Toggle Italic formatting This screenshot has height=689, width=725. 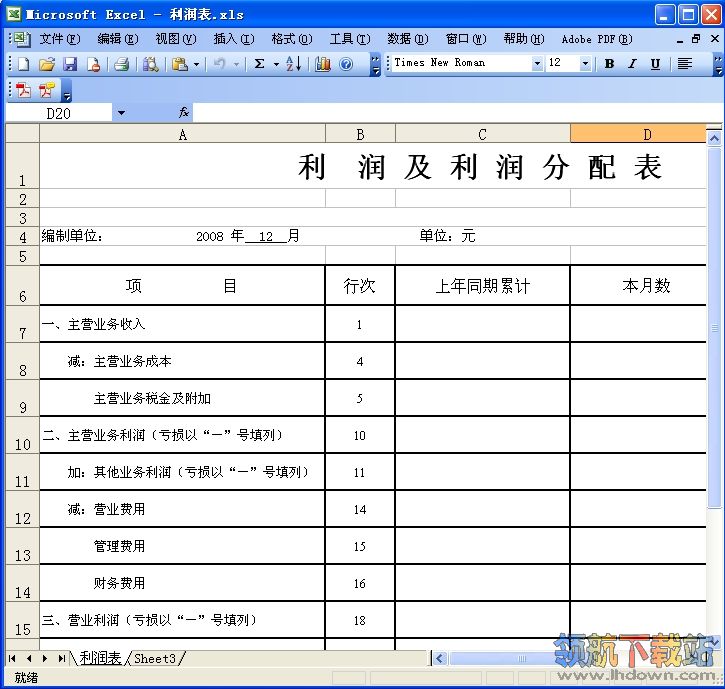click(632, 64)
